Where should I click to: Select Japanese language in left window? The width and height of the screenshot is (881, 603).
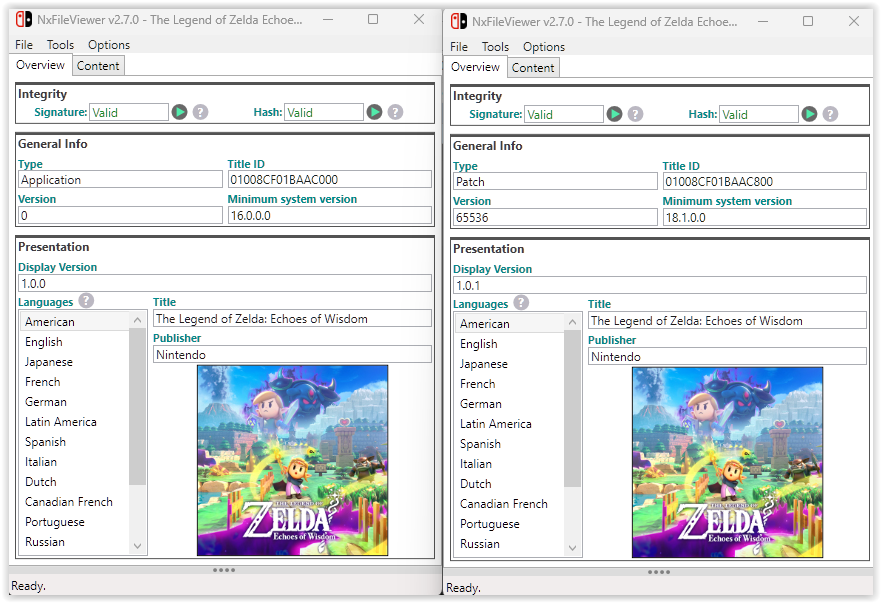(x=75, y=362)
